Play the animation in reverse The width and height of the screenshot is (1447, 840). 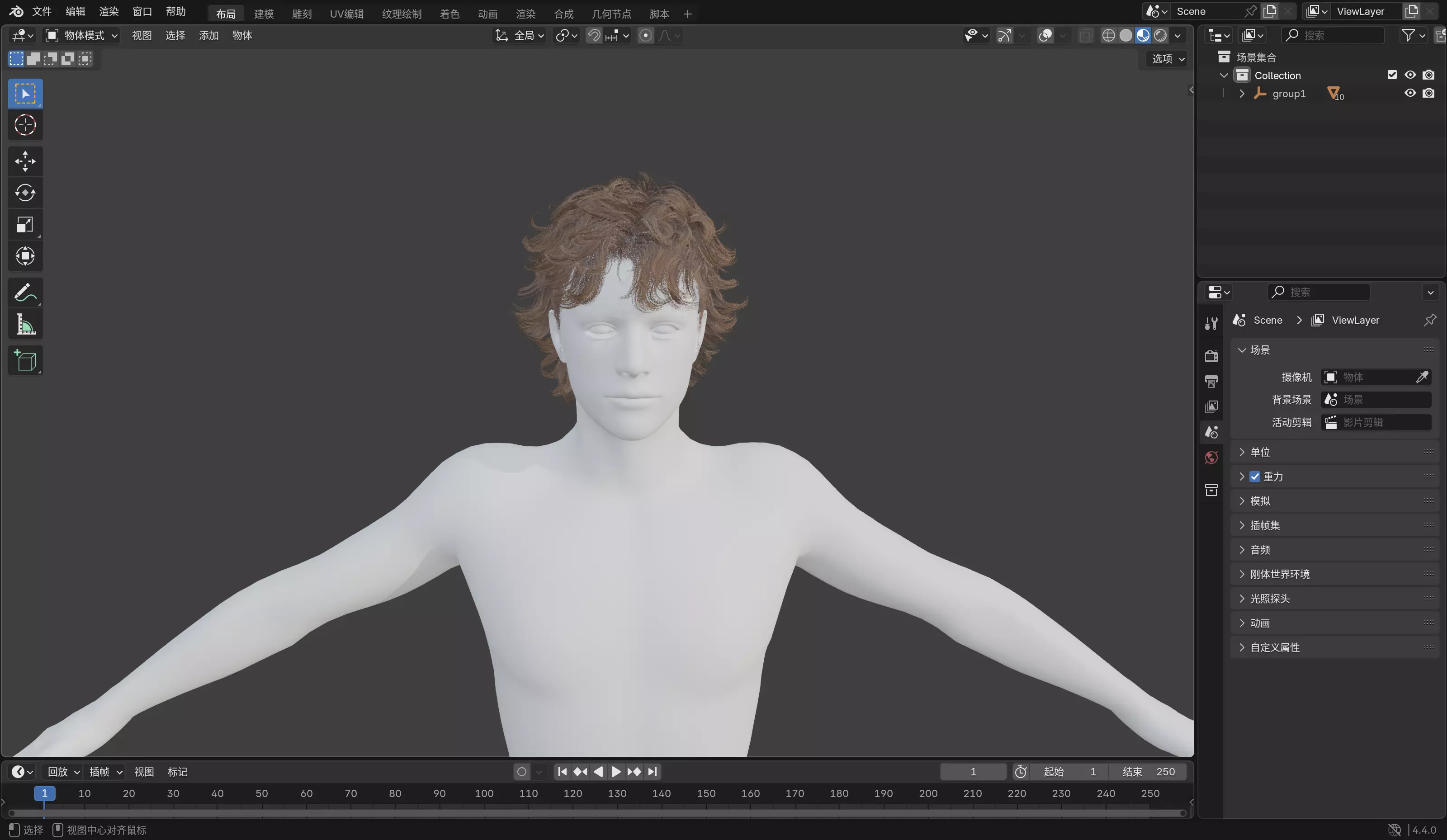[x=598, y=772]
